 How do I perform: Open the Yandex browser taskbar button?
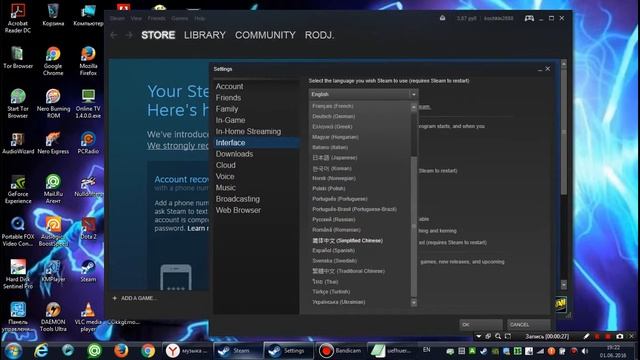[187, 351]
